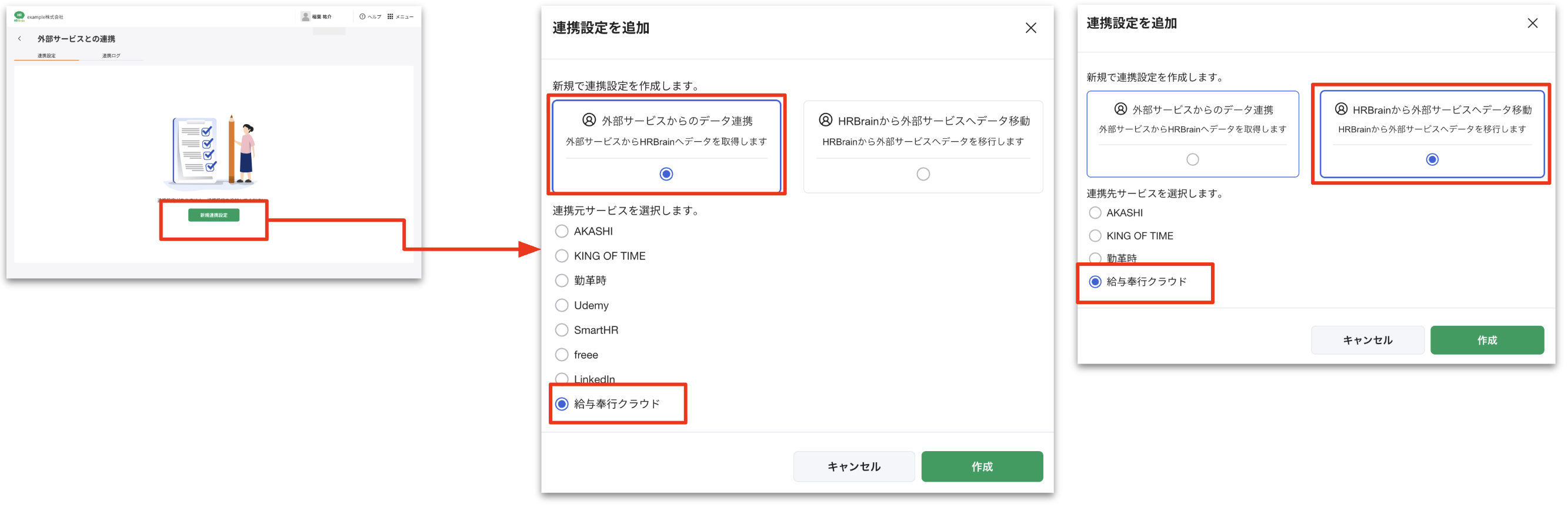
Task: Open the メニュー grid icon
Action: pyautogui.click(x=390, y=16)
